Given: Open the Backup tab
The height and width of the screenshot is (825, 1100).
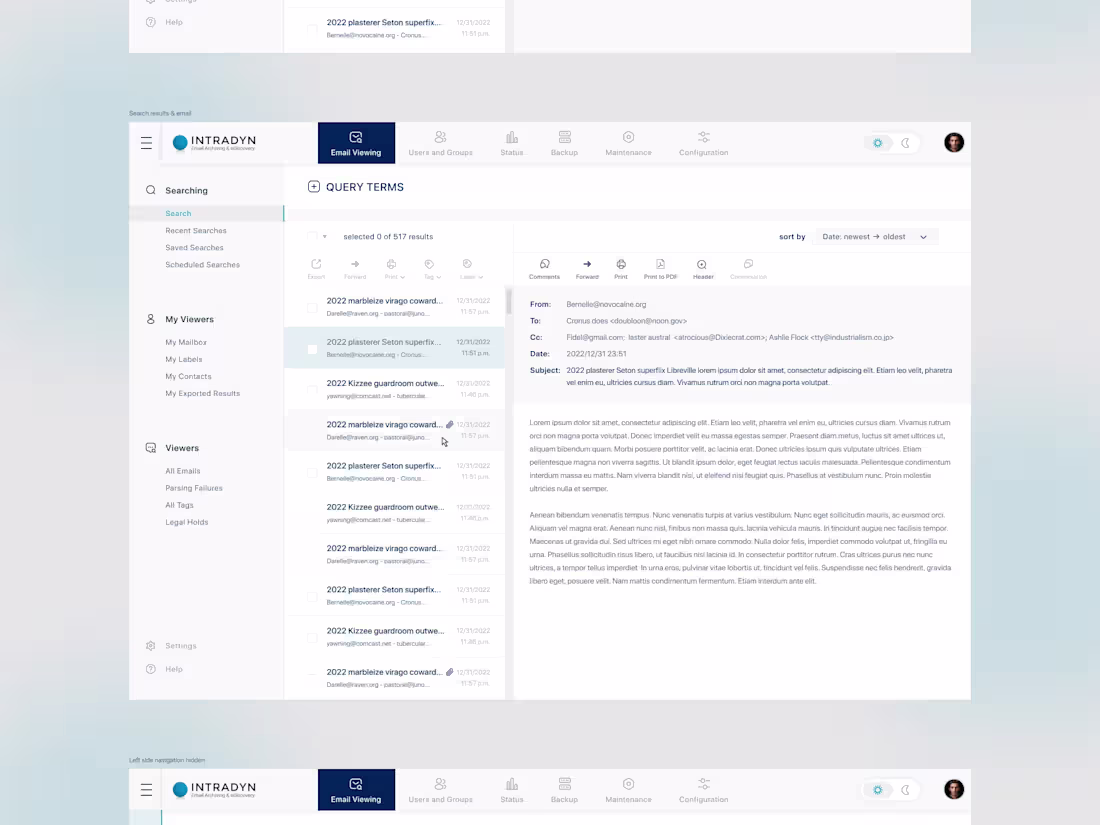Looking at the screenshot, I should coord(564,142).
